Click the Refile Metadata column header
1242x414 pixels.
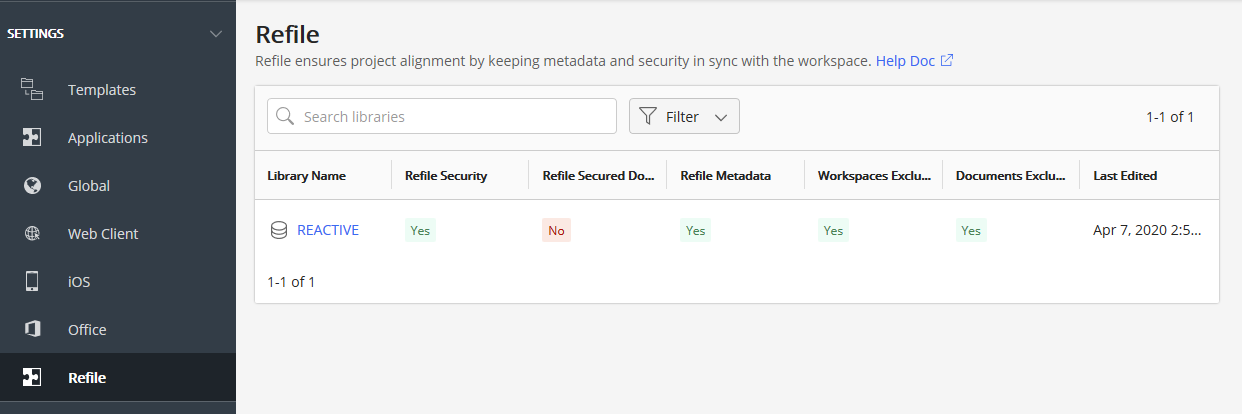coord(726,176)
